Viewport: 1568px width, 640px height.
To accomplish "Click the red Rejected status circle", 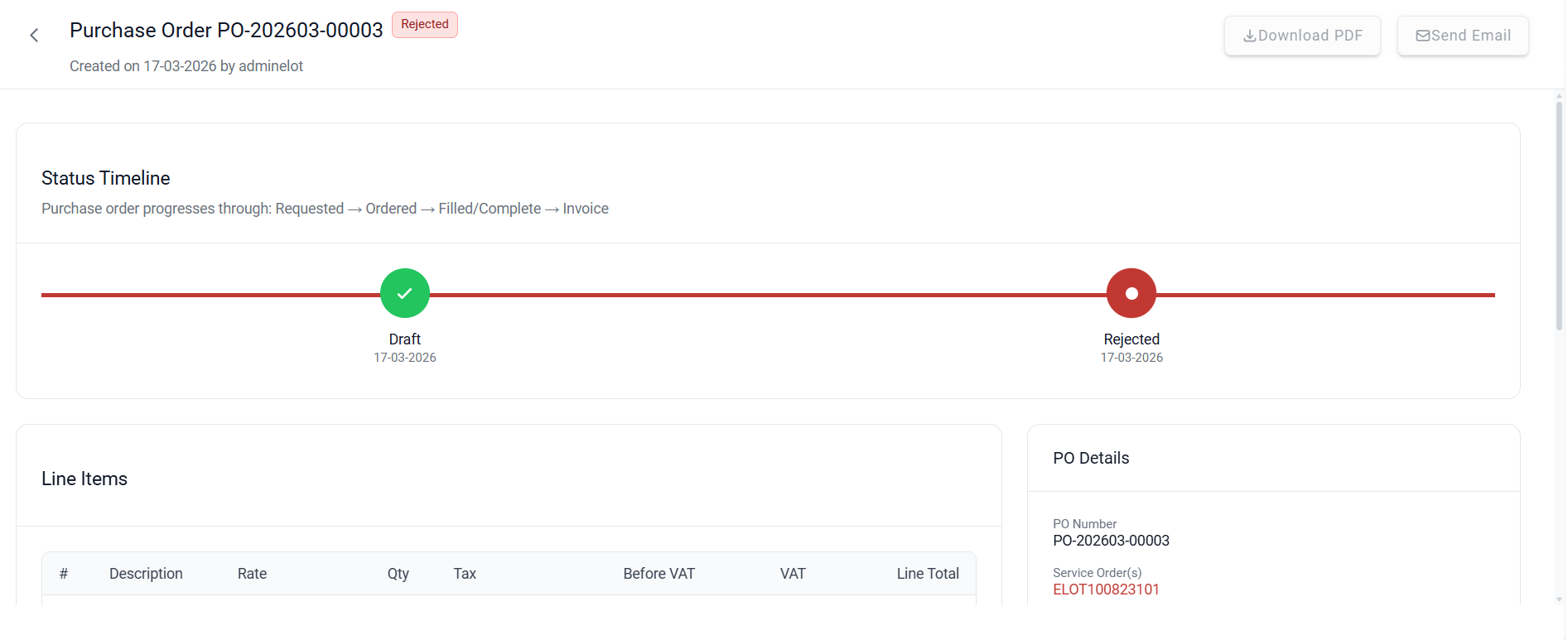I will click(x=1131, y=293).
